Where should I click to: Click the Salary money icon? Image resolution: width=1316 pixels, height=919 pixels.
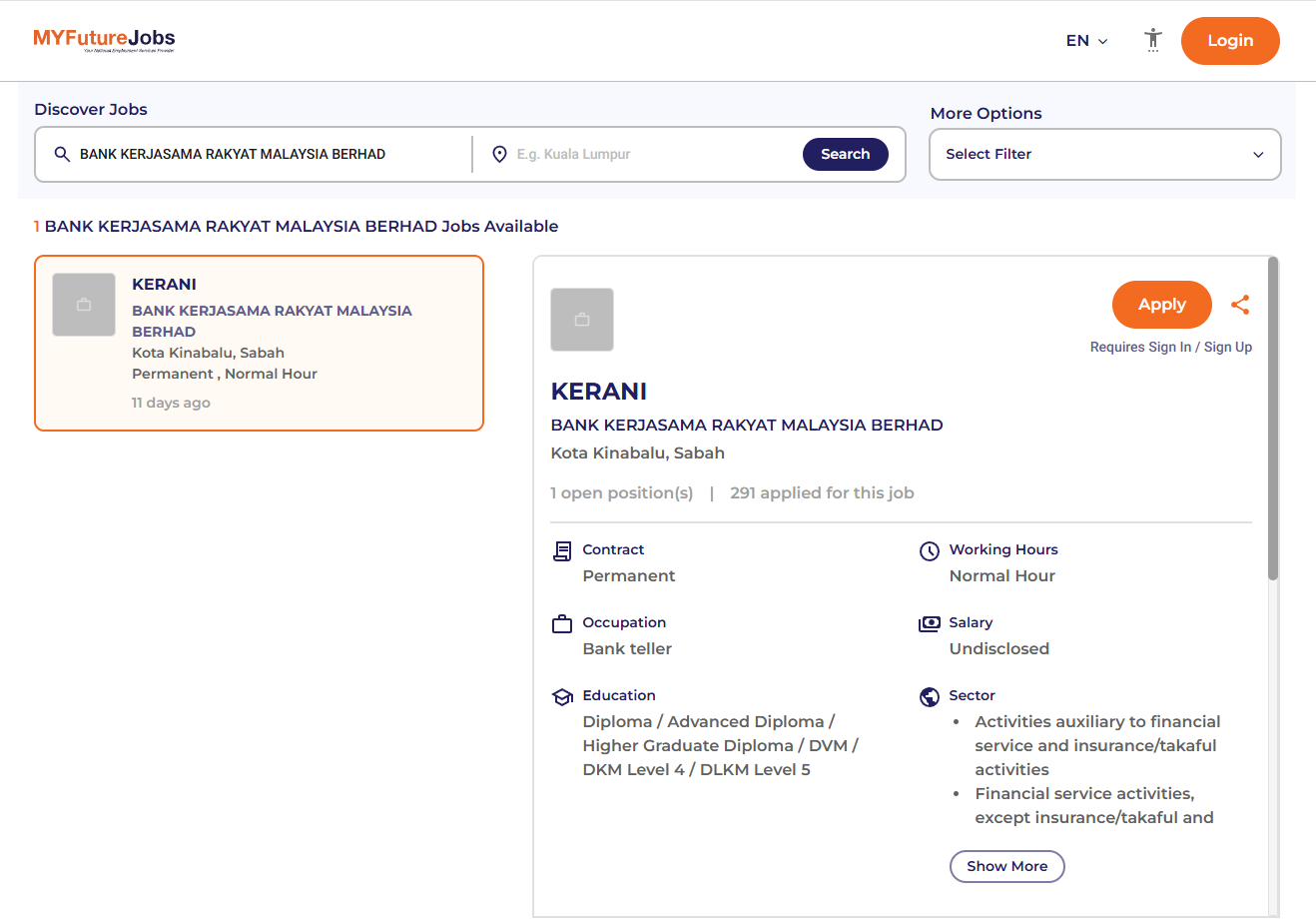coord(929,623)
